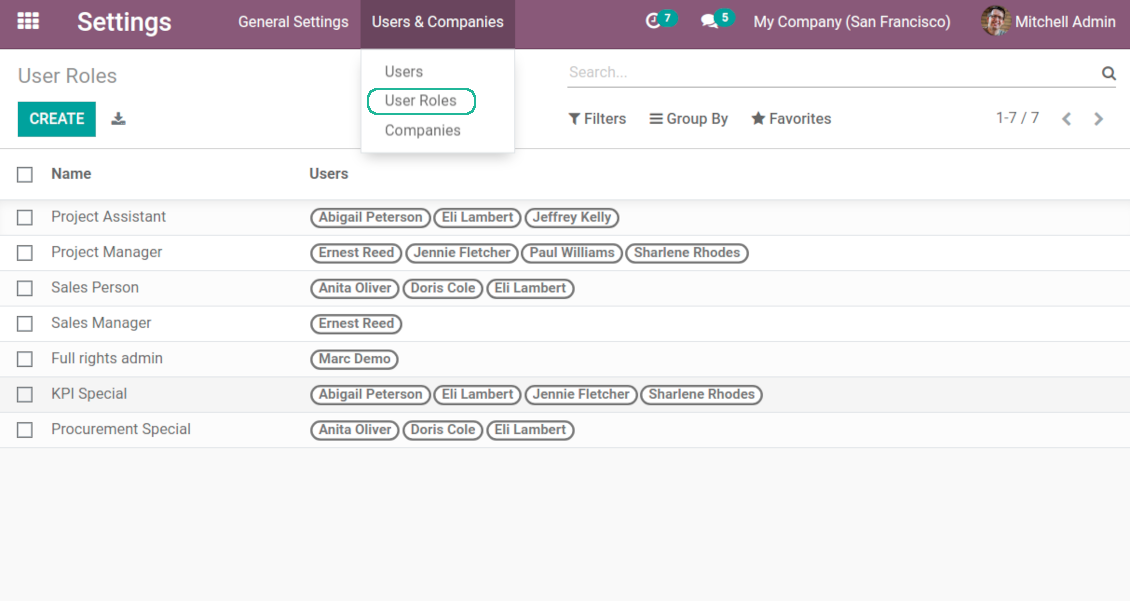
Task: Tick the select-all header checkbox
Action: [x=25, y=175]
